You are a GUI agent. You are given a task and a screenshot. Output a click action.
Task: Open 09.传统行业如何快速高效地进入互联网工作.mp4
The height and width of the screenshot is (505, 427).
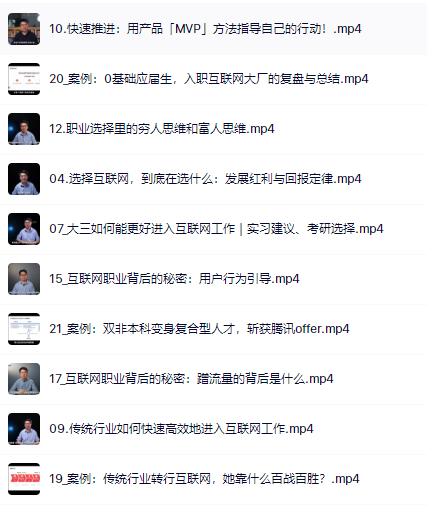tap(181, 429)
